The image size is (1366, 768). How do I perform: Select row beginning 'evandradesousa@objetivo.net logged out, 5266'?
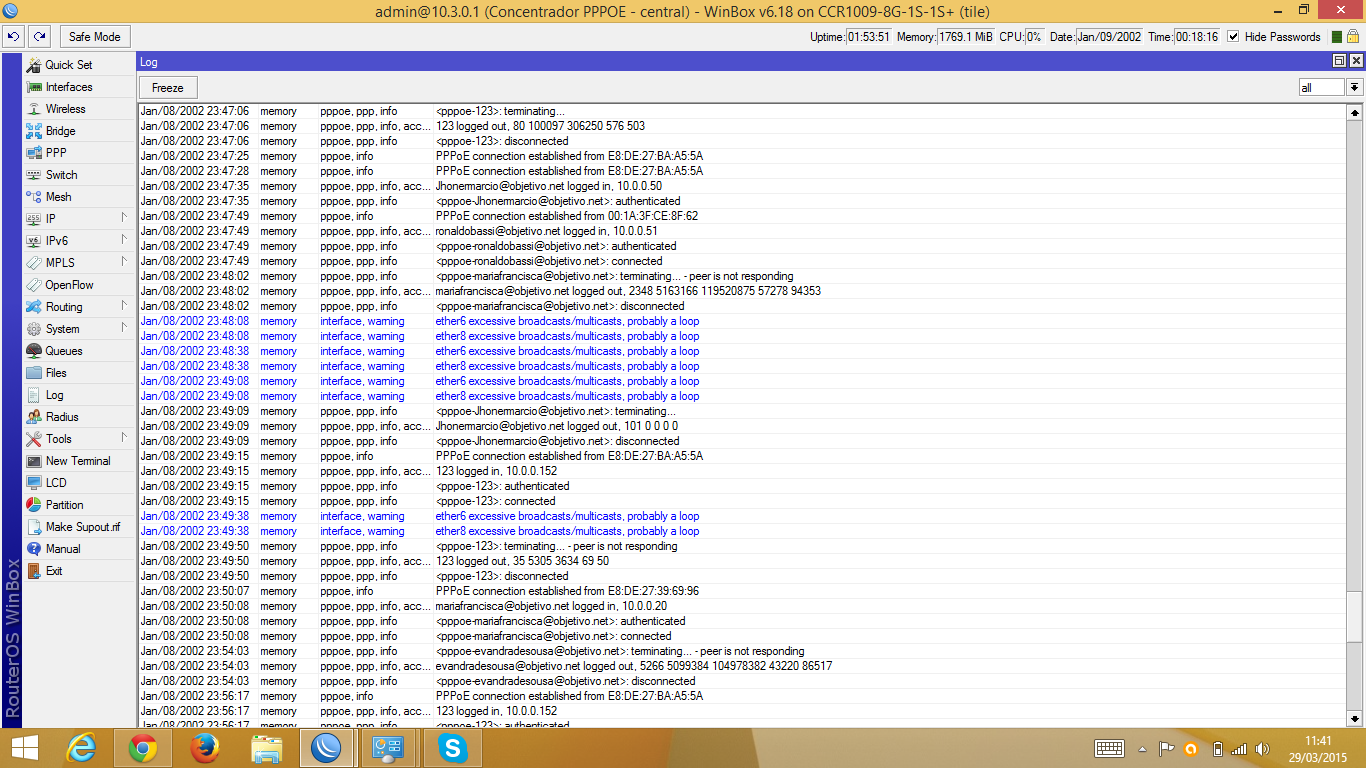point(743,666)
